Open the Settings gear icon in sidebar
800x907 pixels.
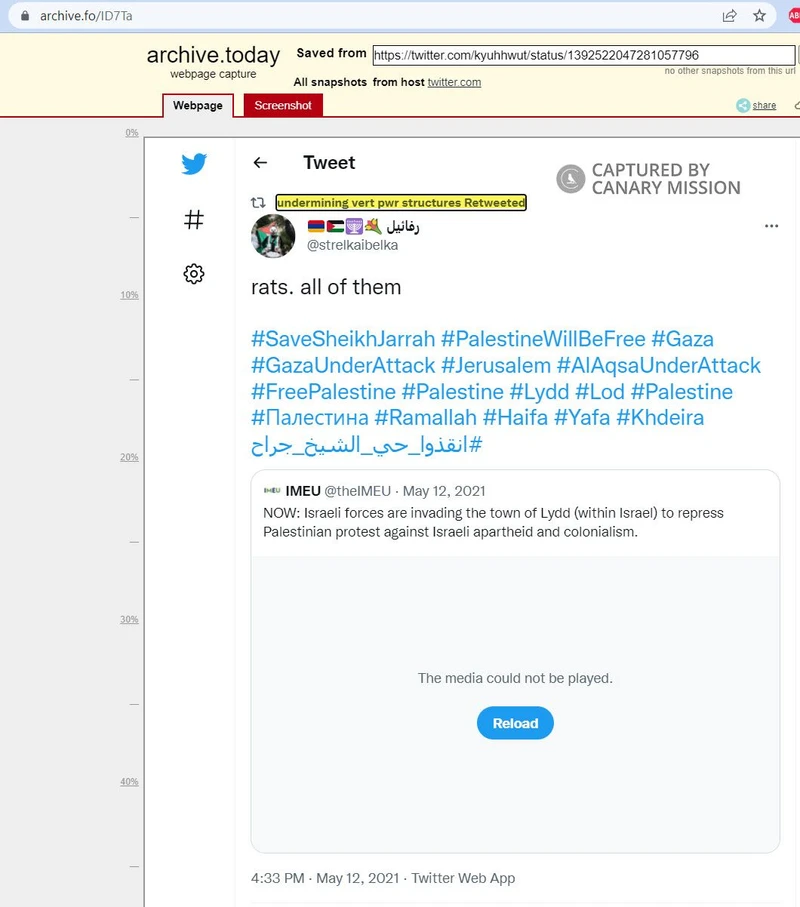coord(194,274)
